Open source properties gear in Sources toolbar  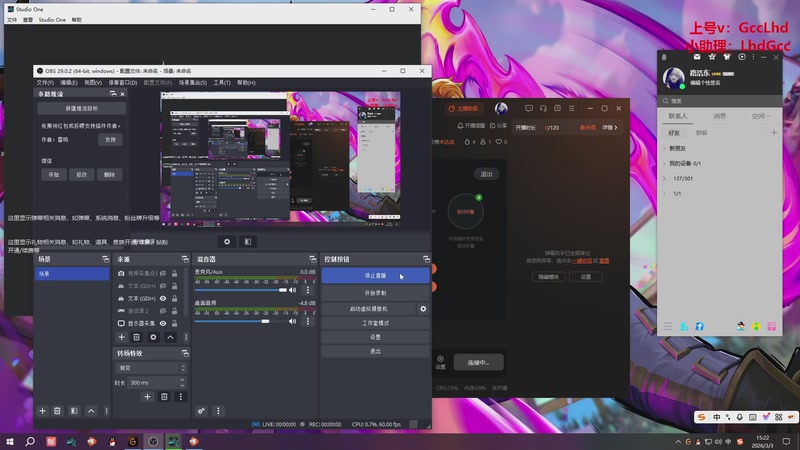[153, 337]
